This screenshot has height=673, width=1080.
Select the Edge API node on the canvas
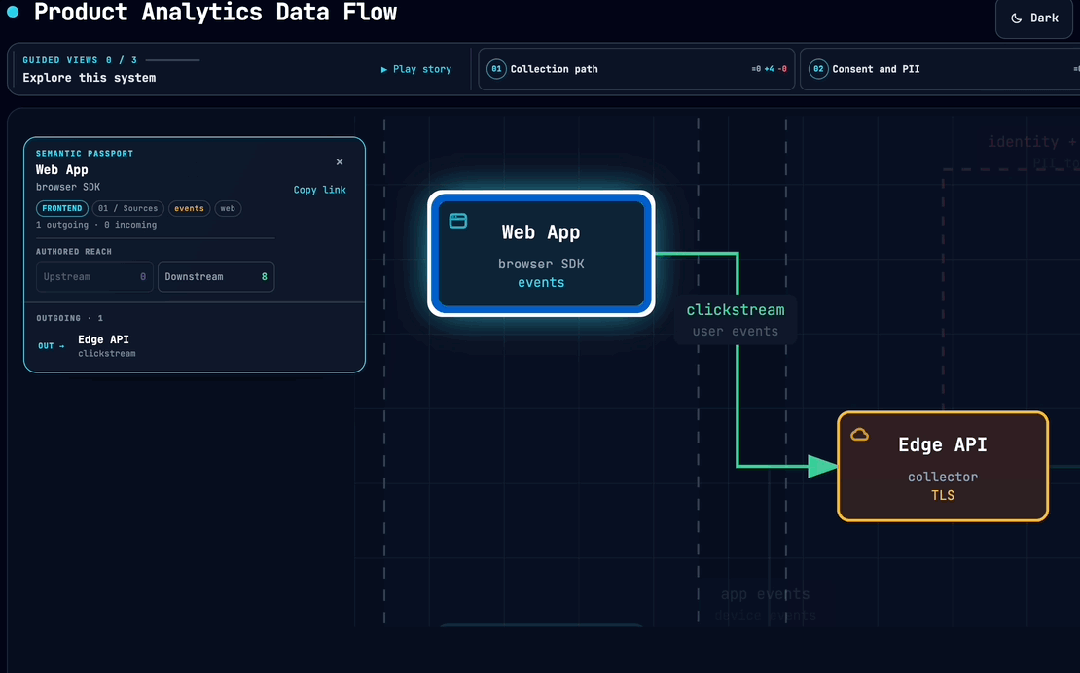click(943, 466)
